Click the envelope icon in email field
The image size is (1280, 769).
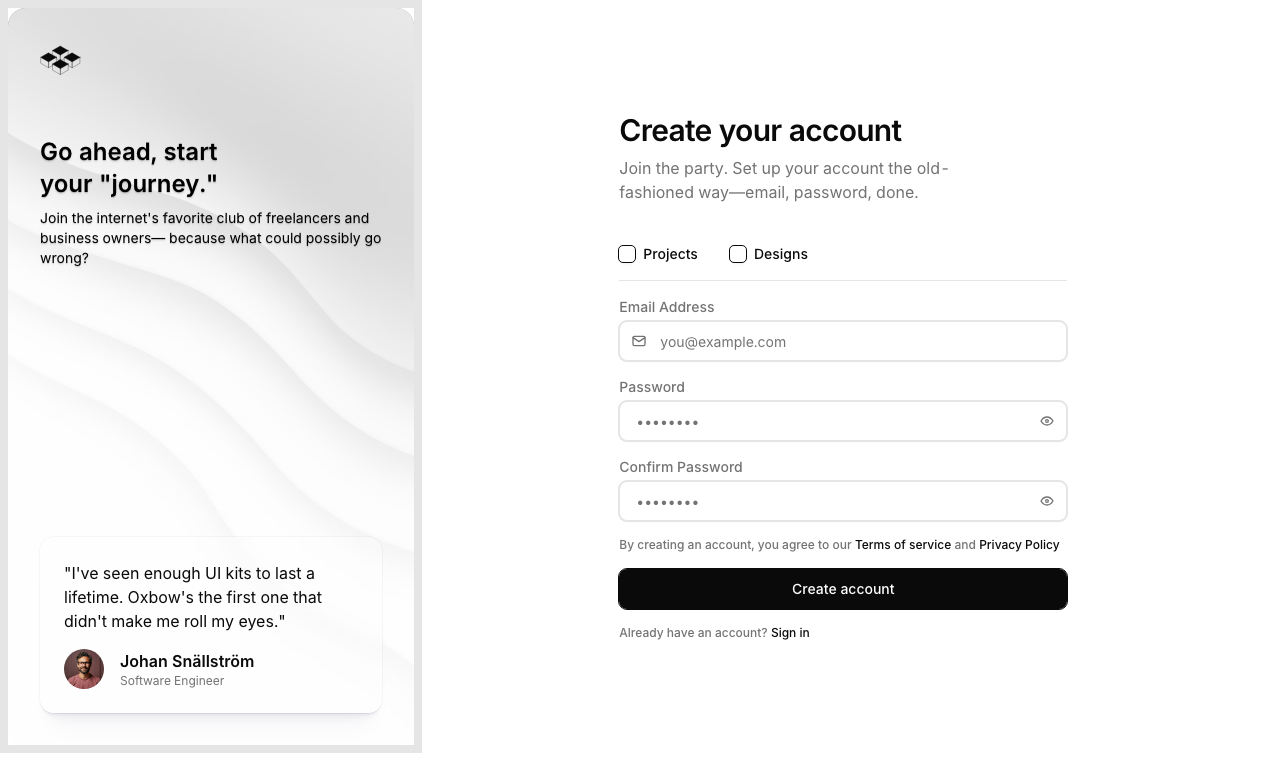(639, 341)
